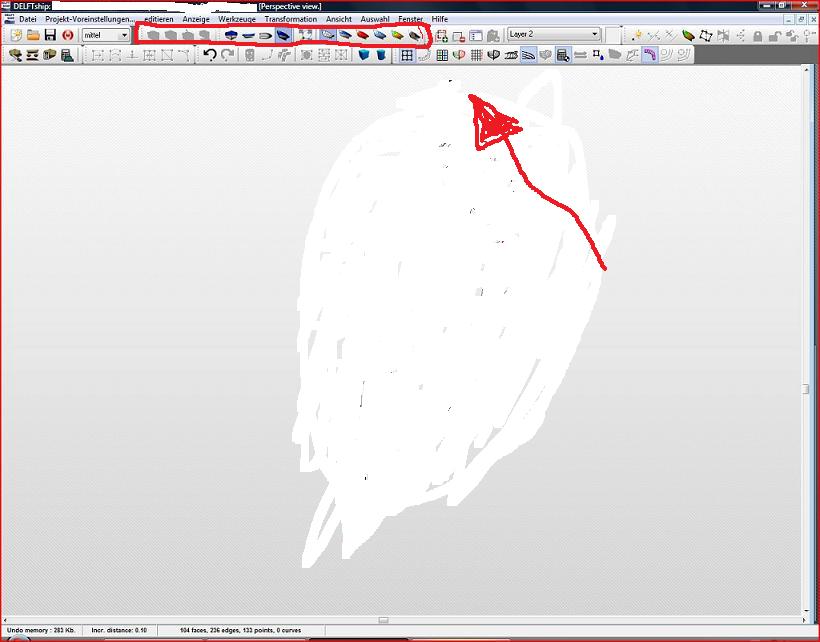Toggle the highlighted purple curvature icon
Viewport: 820px width, 642px height.
[x=649, y=56]
